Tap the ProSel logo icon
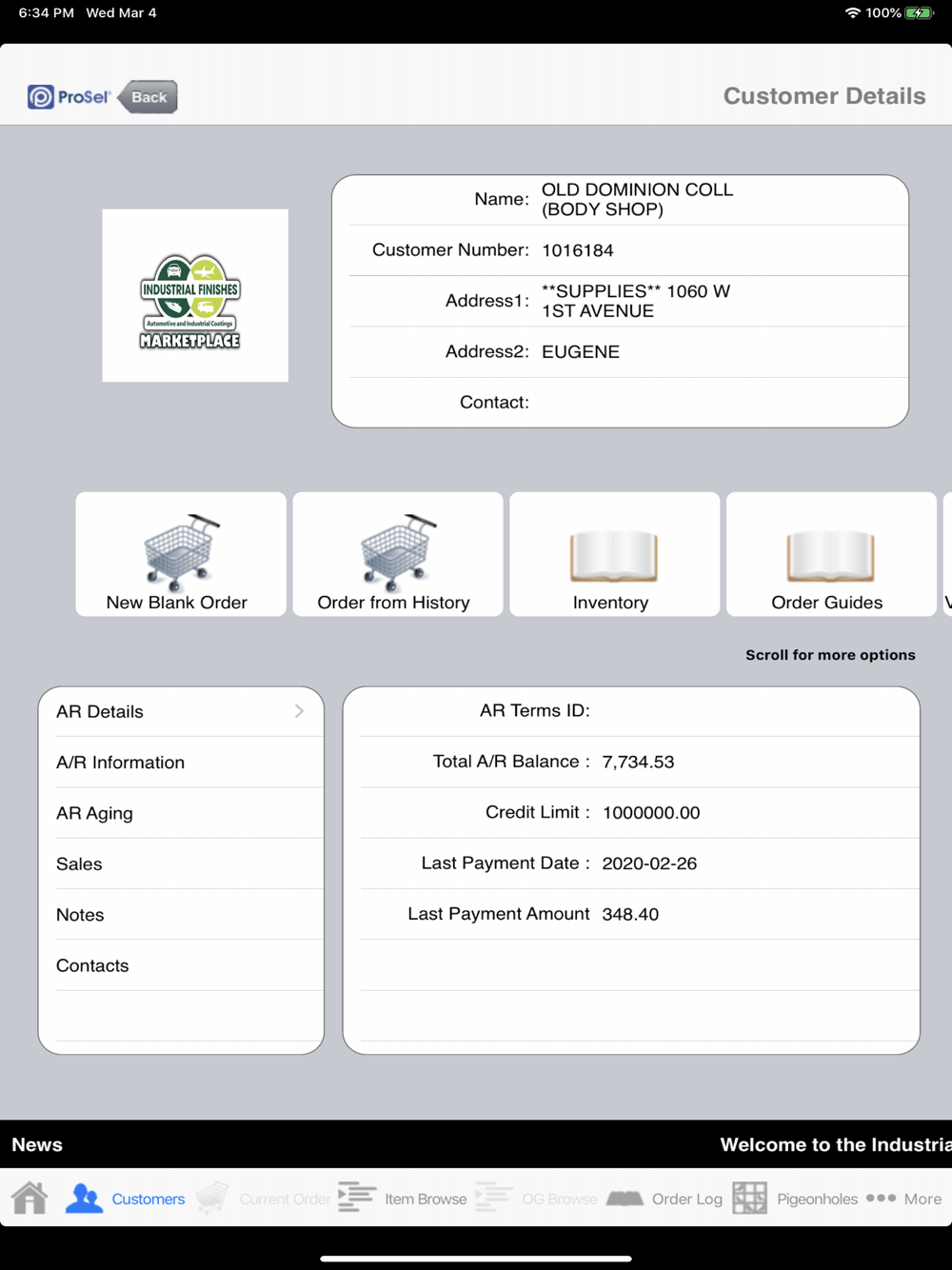 point(41,97)
